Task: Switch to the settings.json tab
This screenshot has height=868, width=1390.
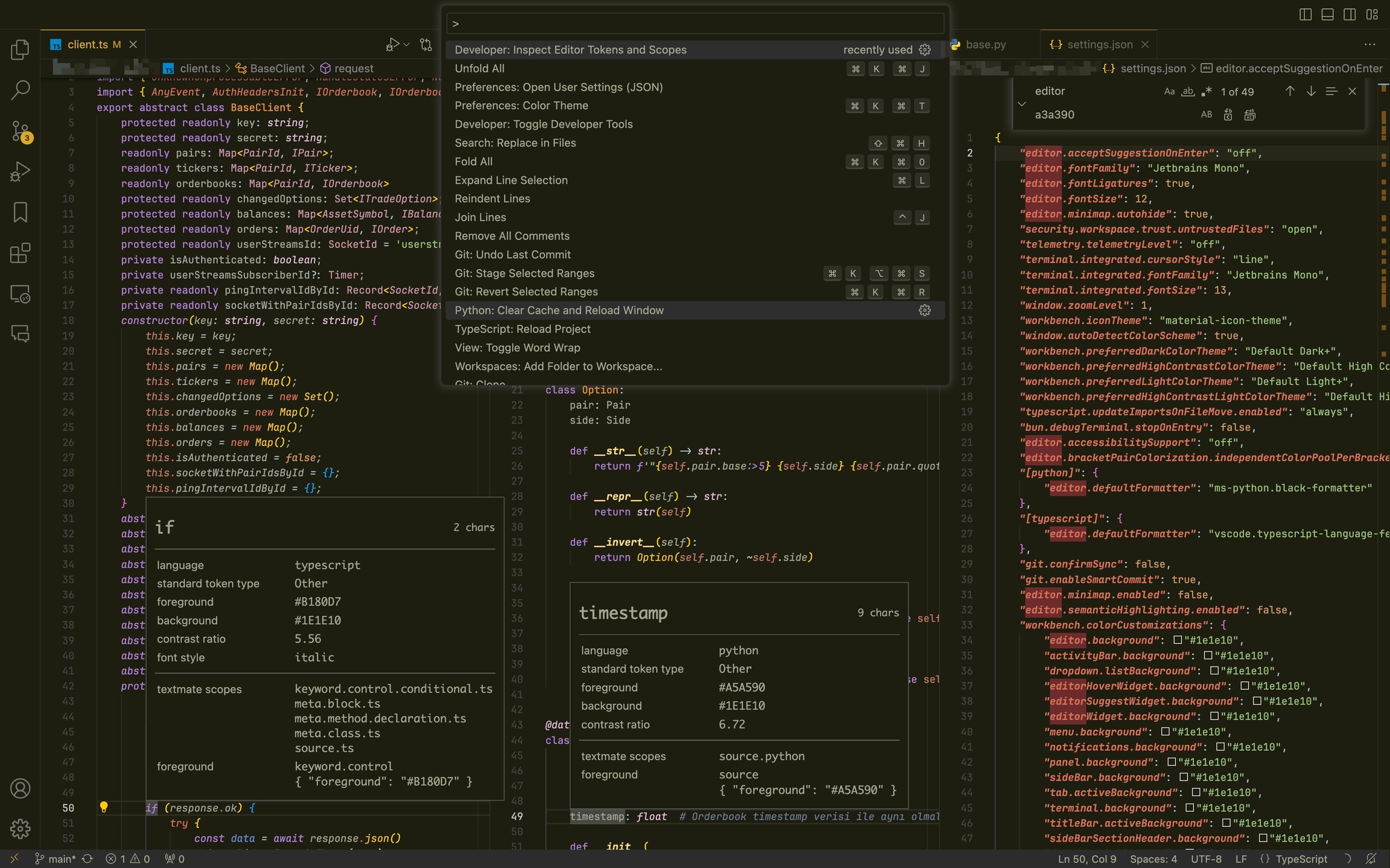Action: click(1099, 45)
